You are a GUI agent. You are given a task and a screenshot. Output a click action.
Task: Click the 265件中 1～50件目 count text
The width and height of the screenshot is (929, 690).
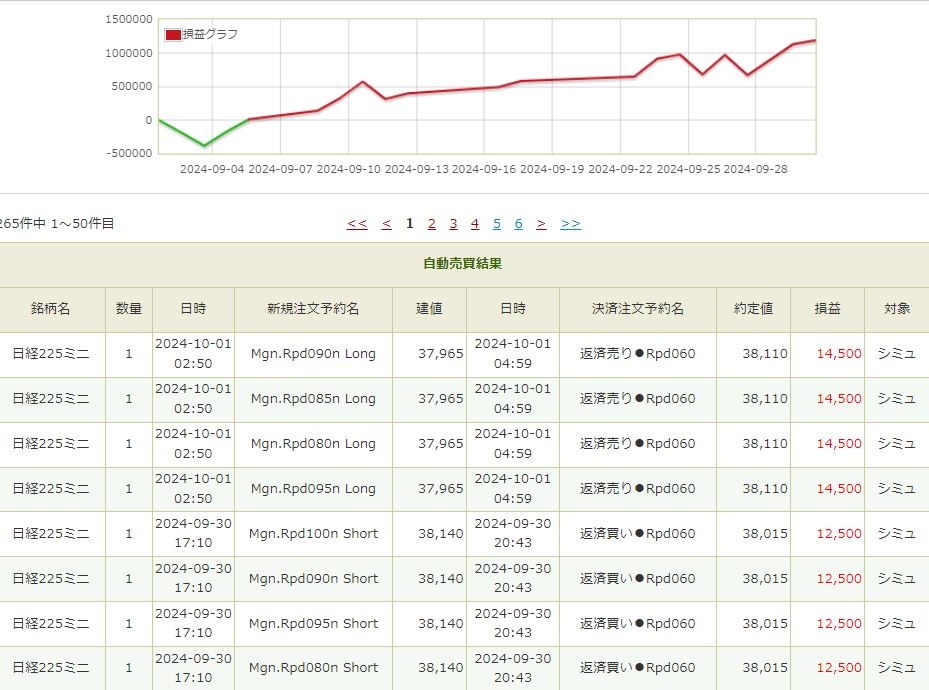click(x=56, y=224)
